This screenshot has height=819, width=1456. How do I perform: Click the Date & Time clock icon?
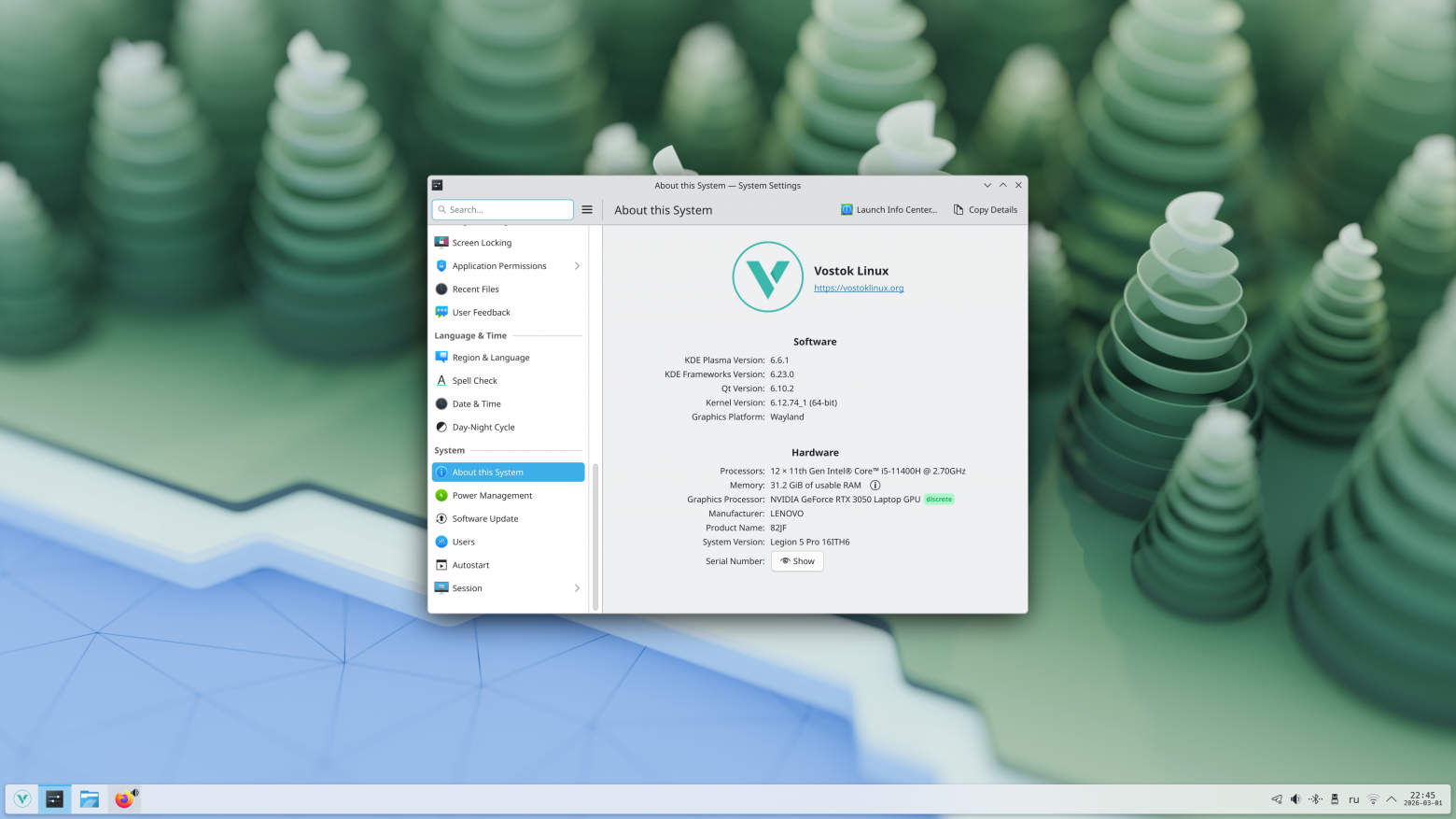[441, 403]
